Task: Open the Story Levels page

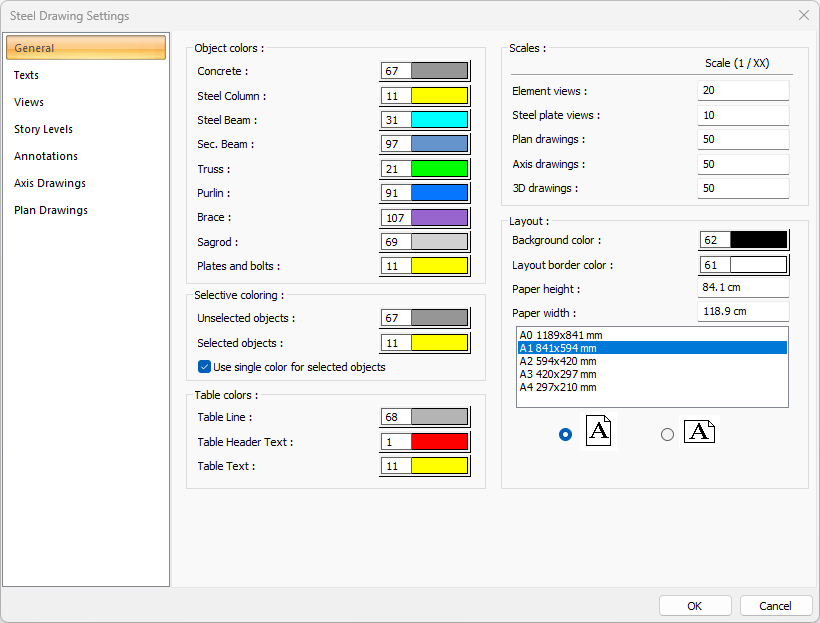Action: point(43,129)
